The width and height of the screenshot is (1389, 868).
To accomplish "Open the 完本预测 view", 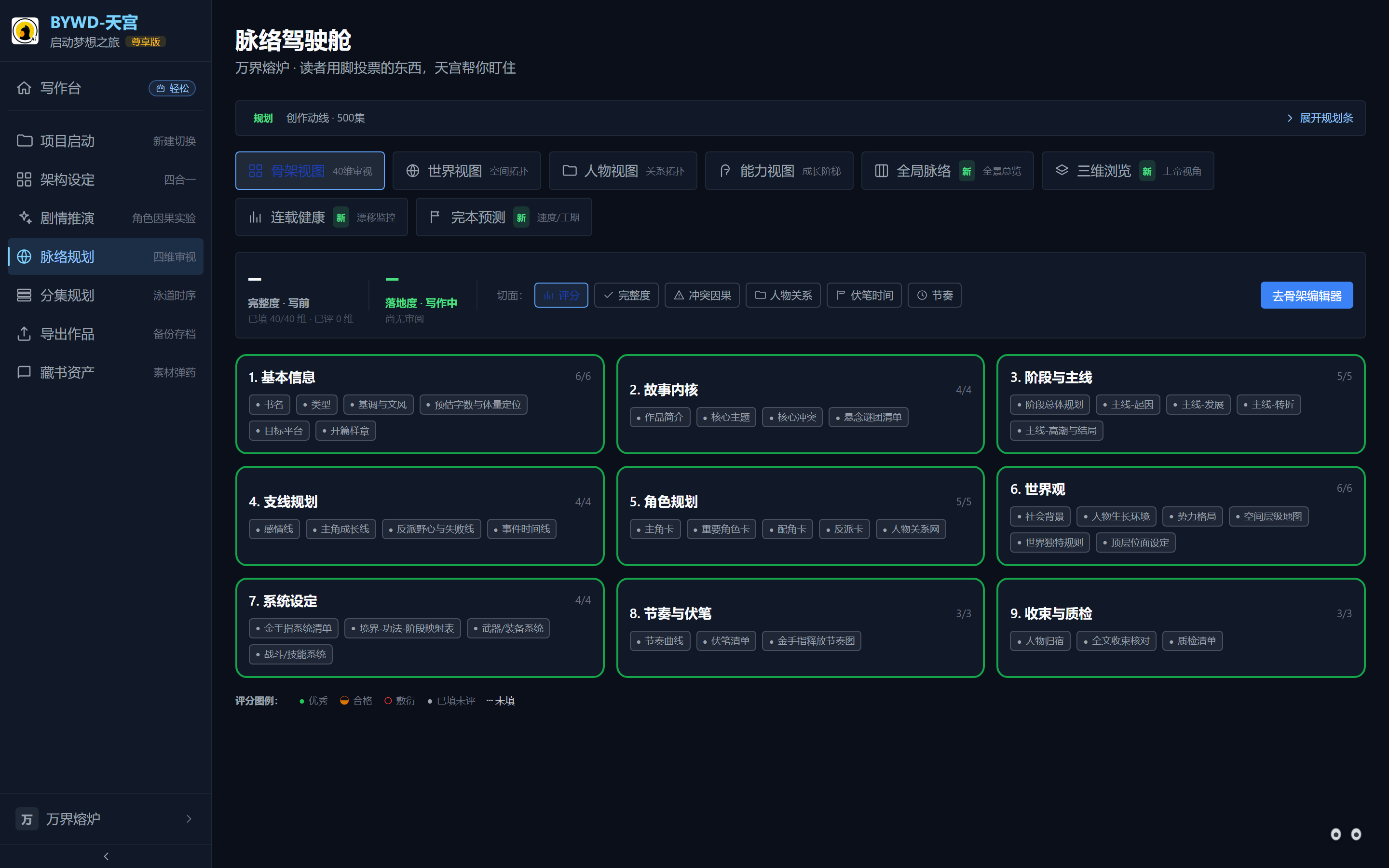I will point(504,217).
